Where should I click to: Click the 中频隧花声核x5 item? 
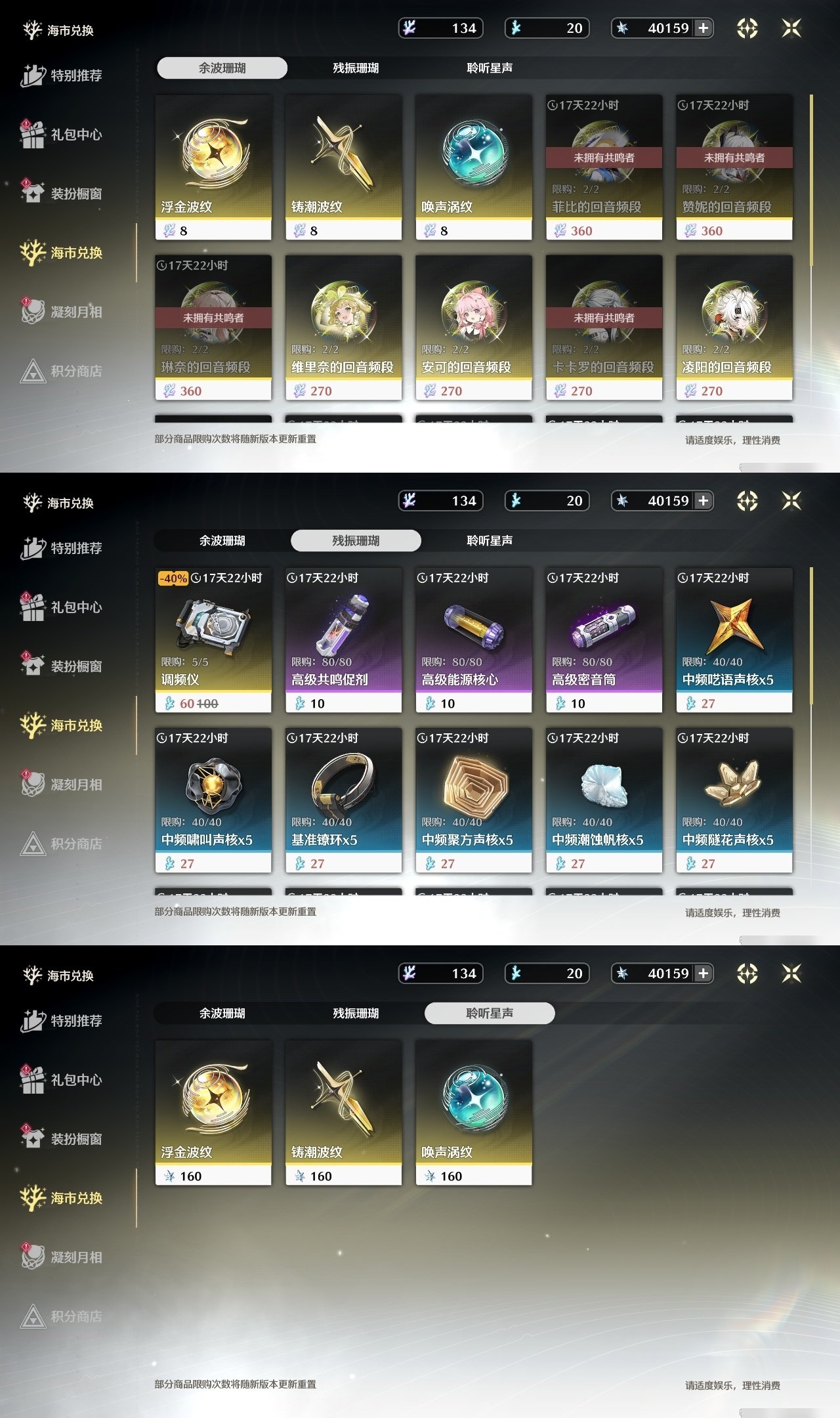(734, 800)
